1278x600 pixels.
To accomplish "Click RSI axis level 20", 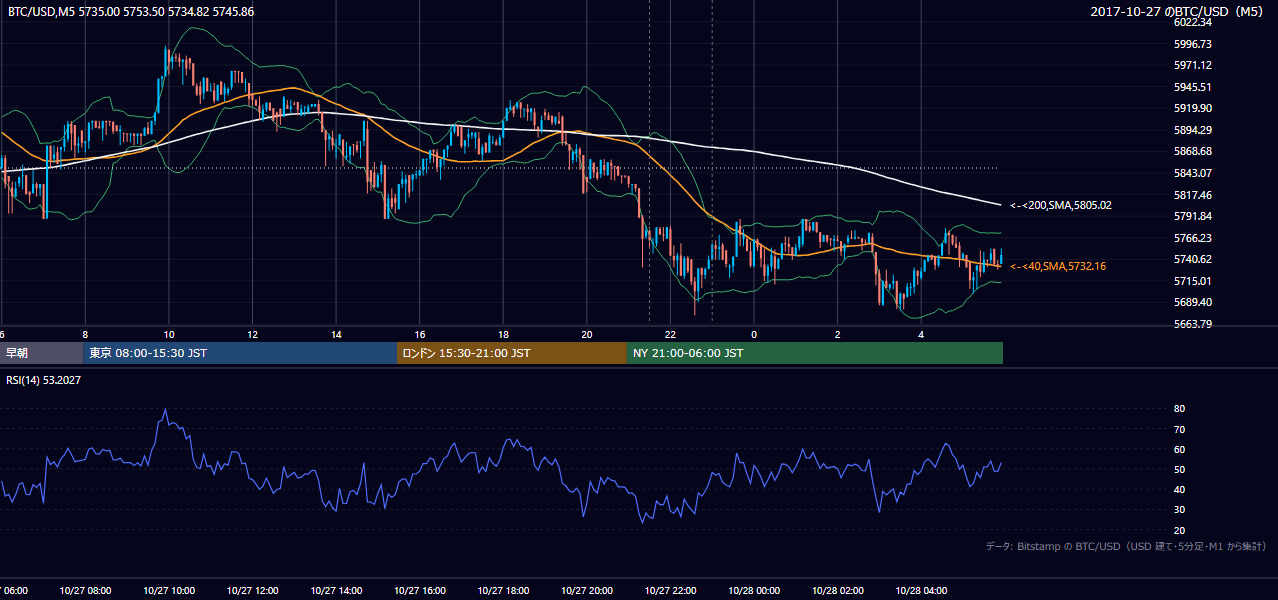I will coord(1180,530).
